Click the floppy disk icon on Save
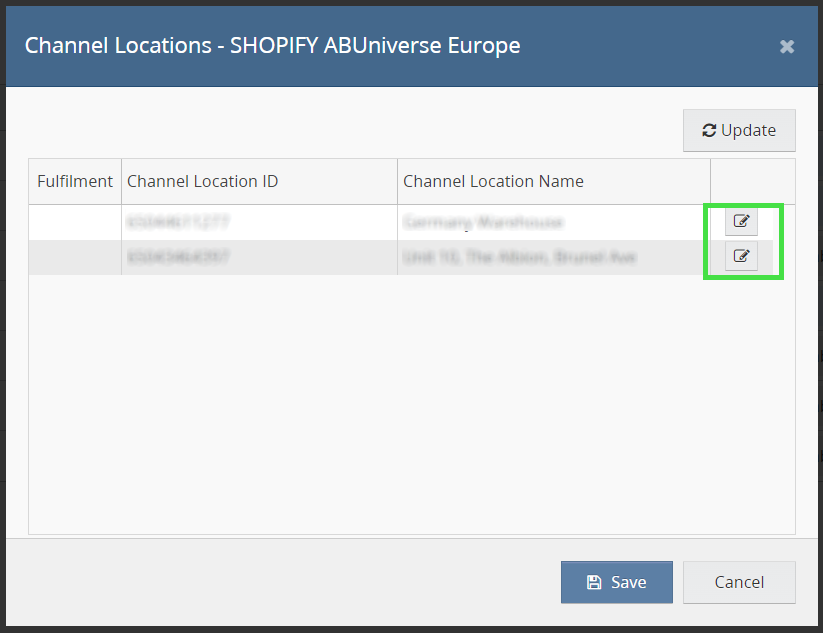Image resolution: width=823 pixels, height=633 pixels. tap(594, 582)
